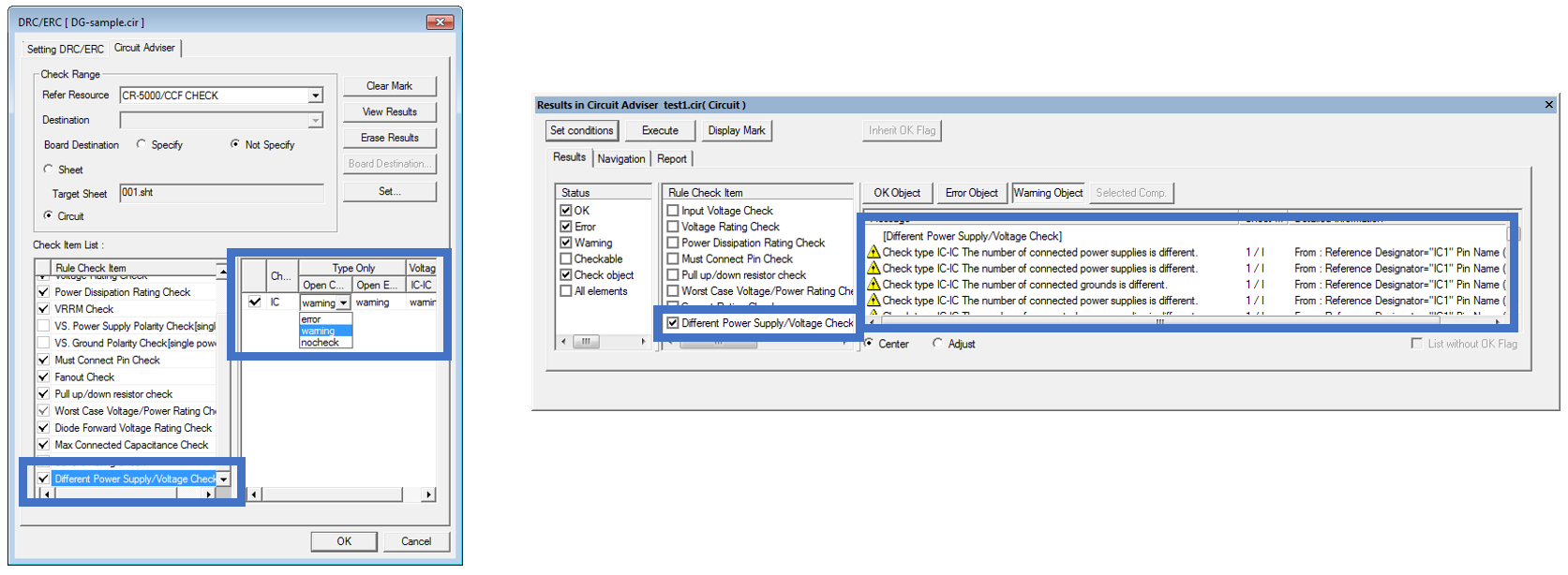Image resolution: width=1568 pixels, height=575 pixels.
Task: Enable the Checkable status checkbox
Action: tap(566, 258)
